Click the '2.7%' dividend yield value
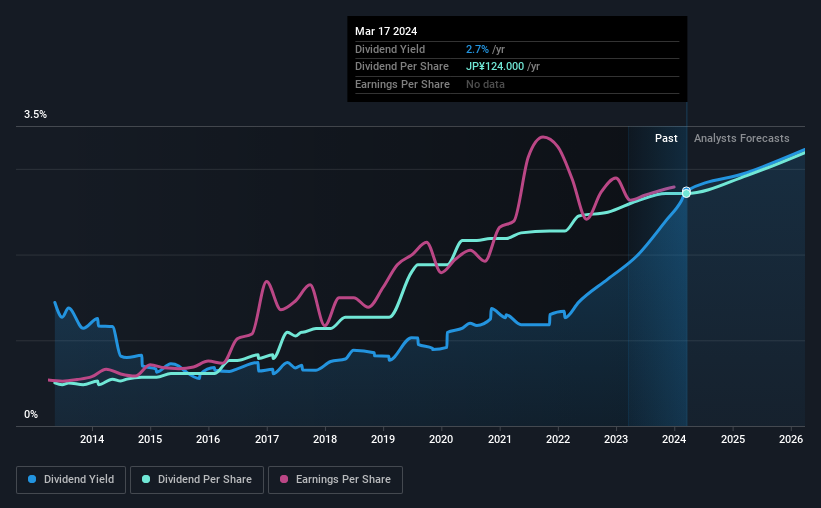This screenshot has width=821, height=508. (477, 49)
